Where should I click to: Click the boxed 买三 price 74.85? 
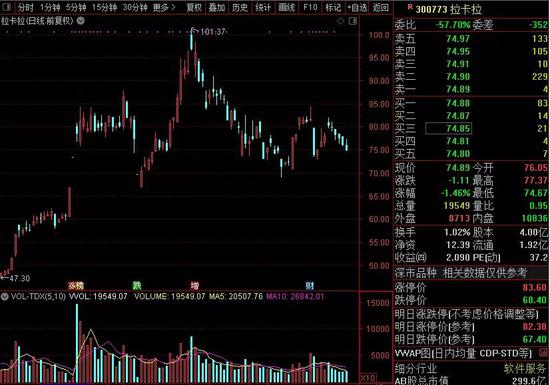click(x=449, y=128)
